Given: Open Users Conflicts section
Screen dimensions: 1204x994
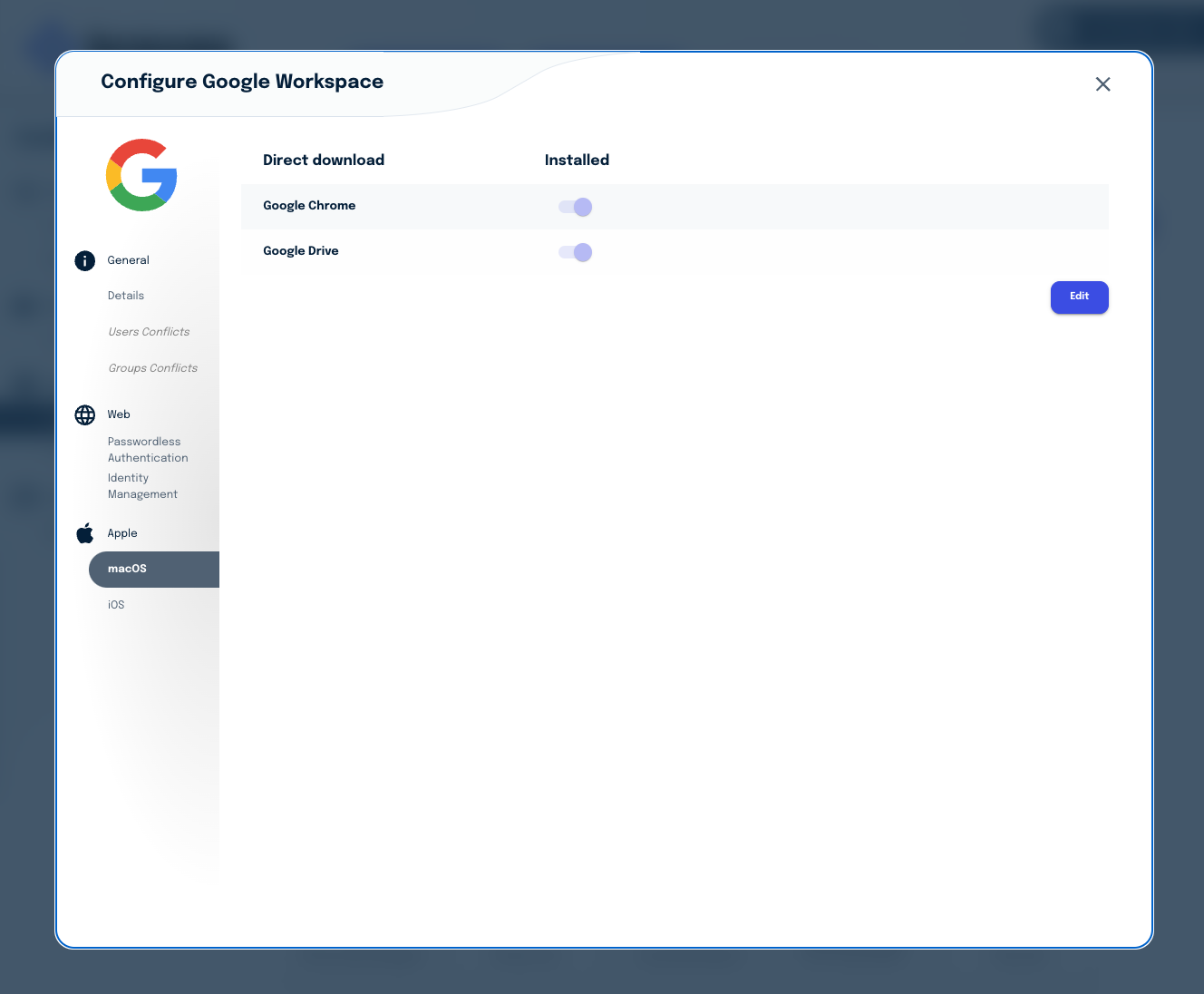Looking at the screenshot, I should coord(149,332).
